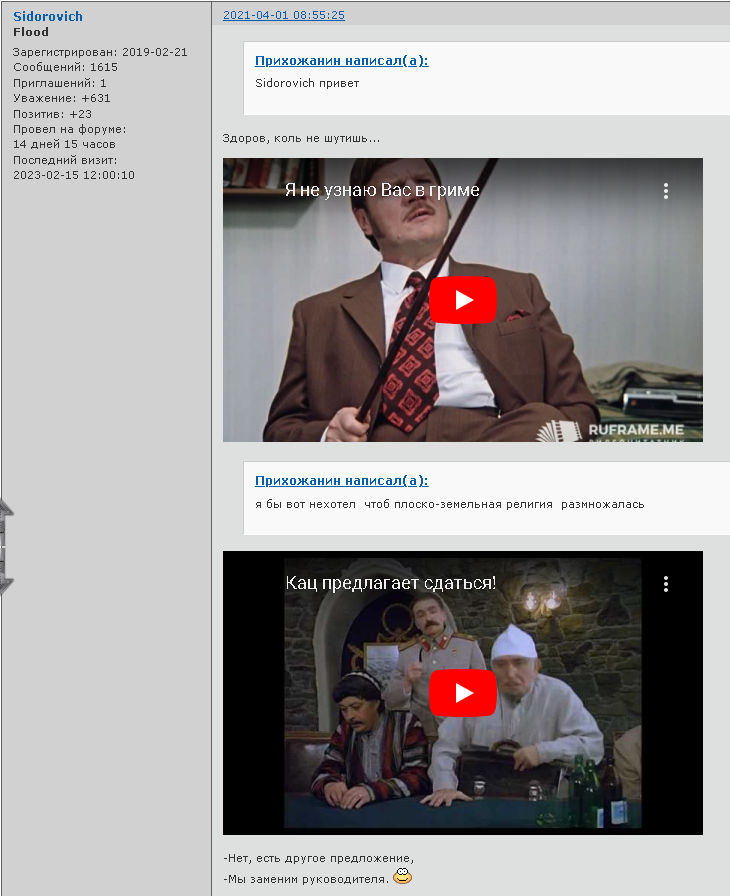
Task: Click the smiley emoticon after 'руководителя'
Action: (402, 875)
